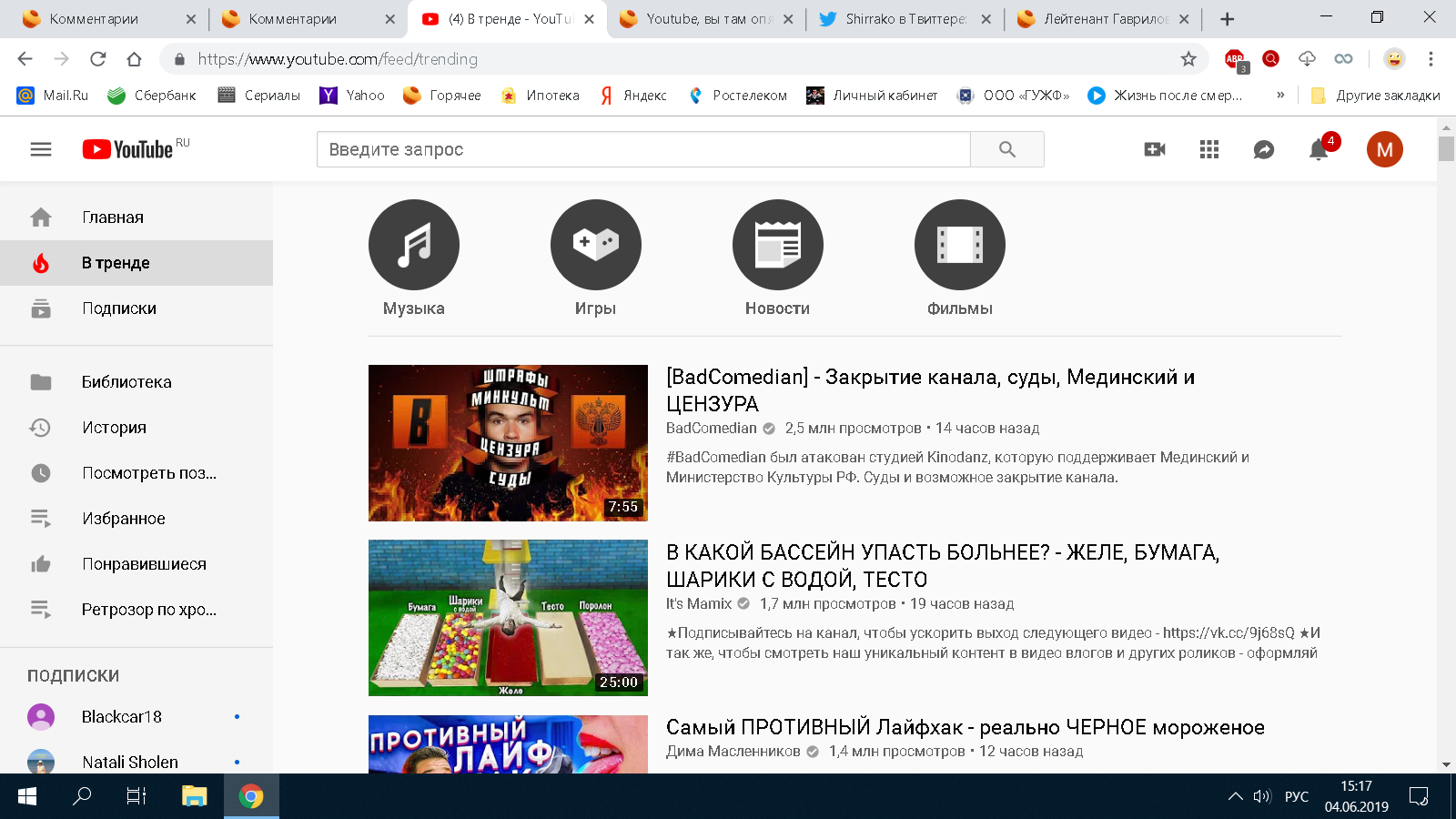Click the pool challenge video thumbnail
Screen dimensions: 1456x819
pos(508,617)
